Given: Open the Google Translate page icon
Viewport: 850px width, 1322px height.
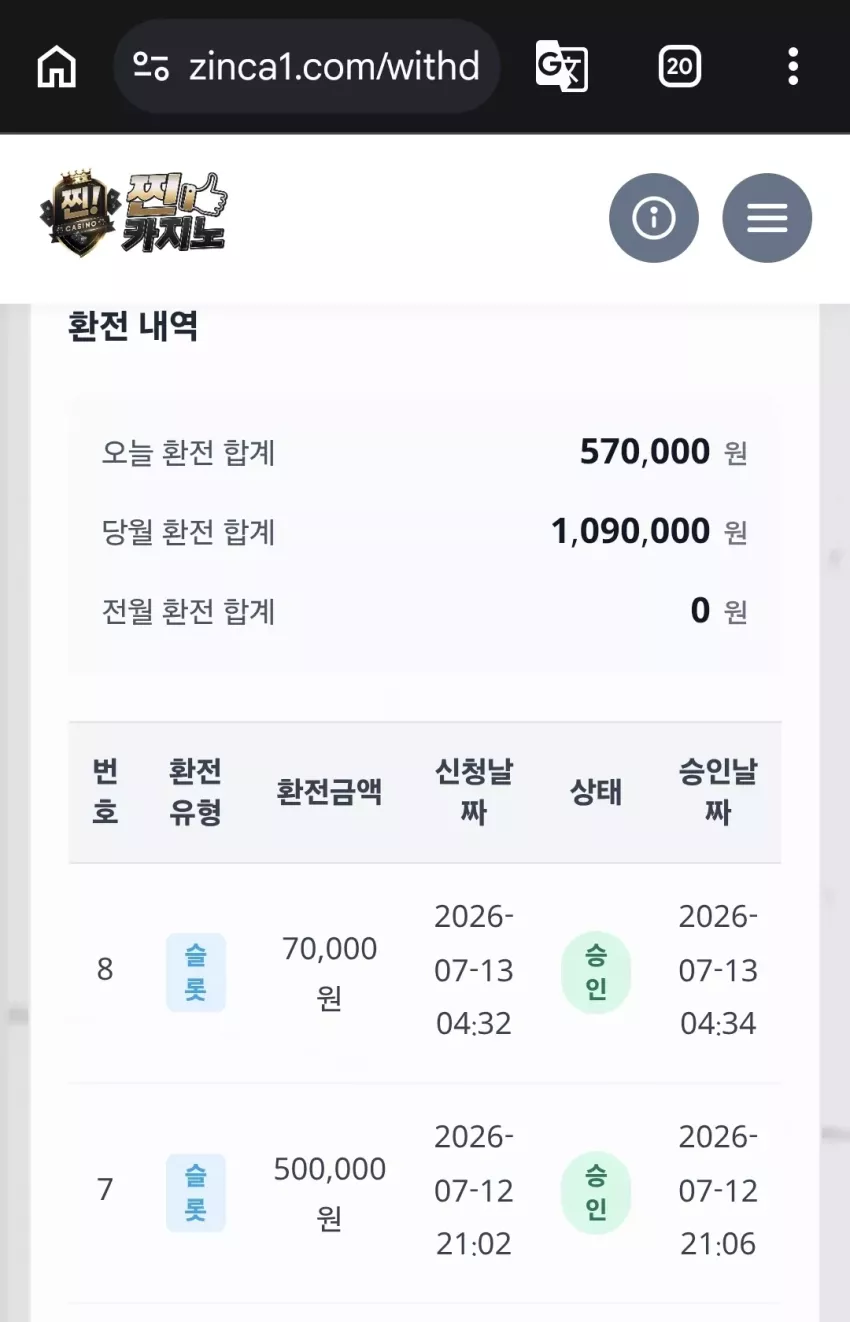Looking at the screenshot, I should [x=562, y=67].
